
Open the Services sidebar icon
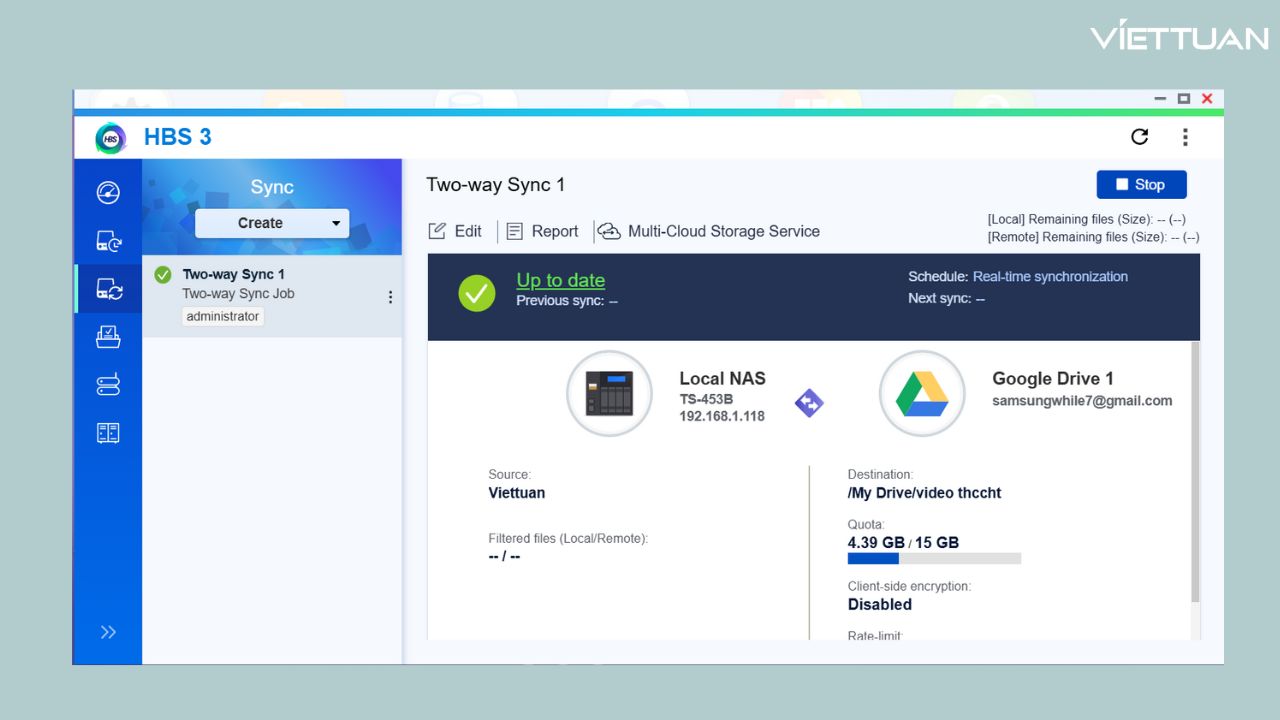[108, 432]
